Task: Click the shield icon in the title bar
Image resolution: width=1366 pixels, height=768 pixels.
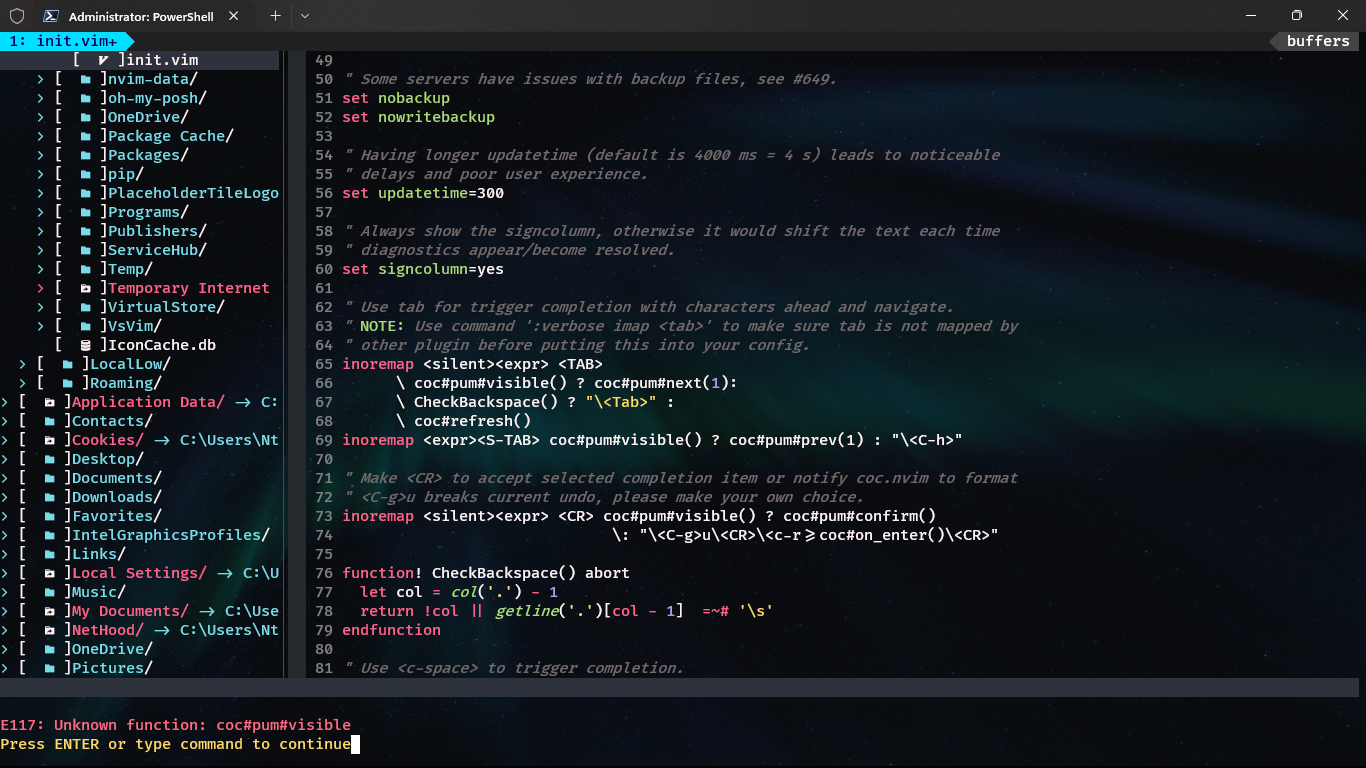Action: 16,16
